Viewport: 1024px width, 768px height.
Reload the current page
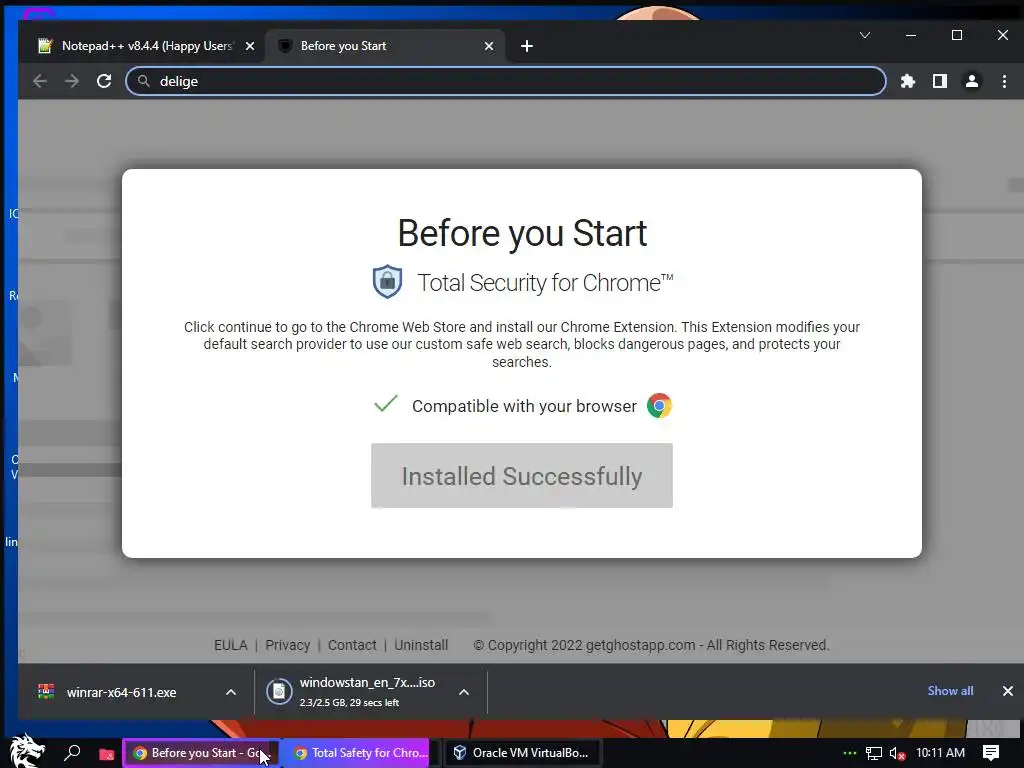[104, 81]
